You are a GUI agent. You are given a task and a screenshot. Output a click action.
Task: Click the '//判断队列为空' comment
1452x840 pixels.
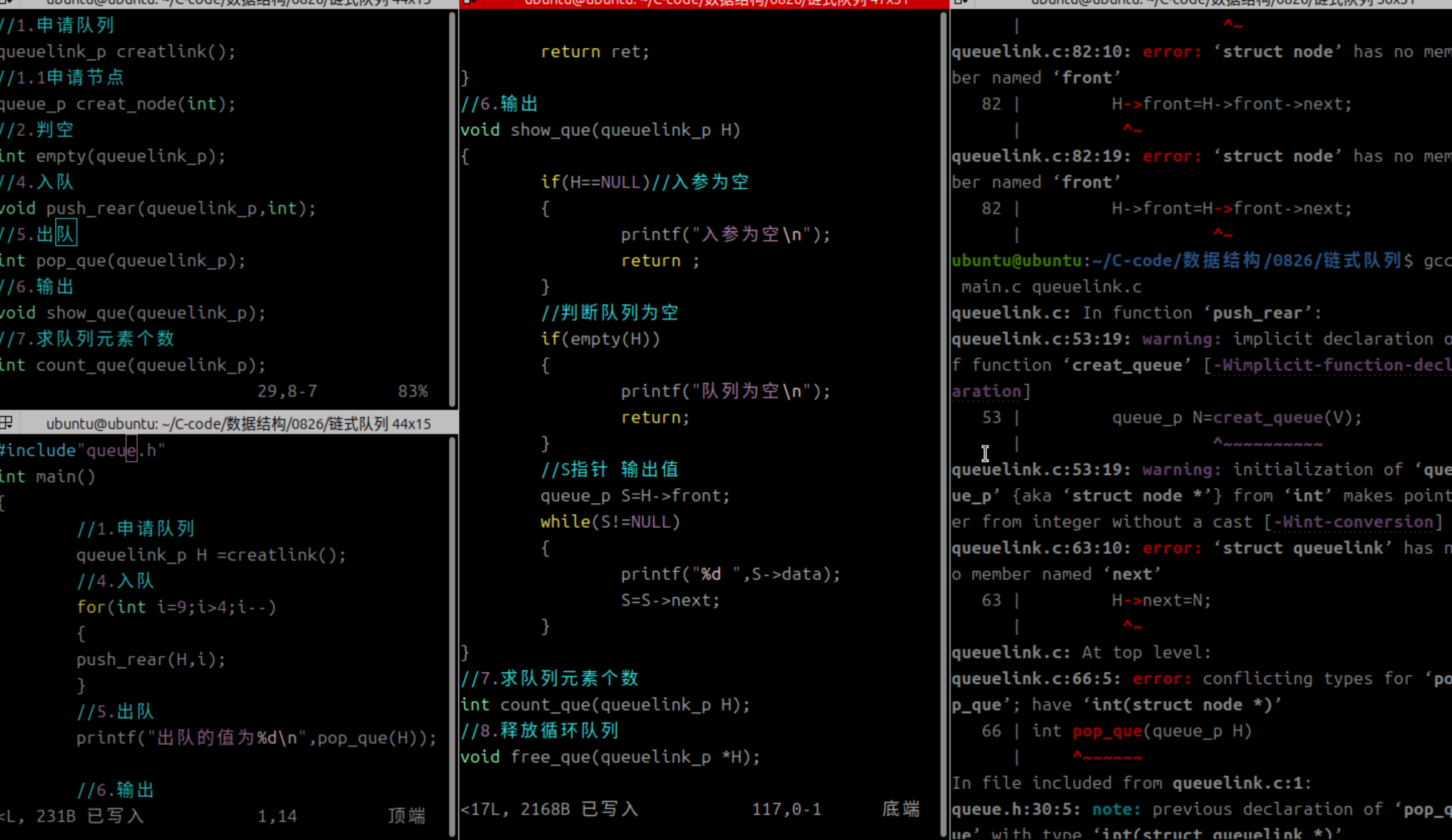pyautogui.click(x=609, y=313)
